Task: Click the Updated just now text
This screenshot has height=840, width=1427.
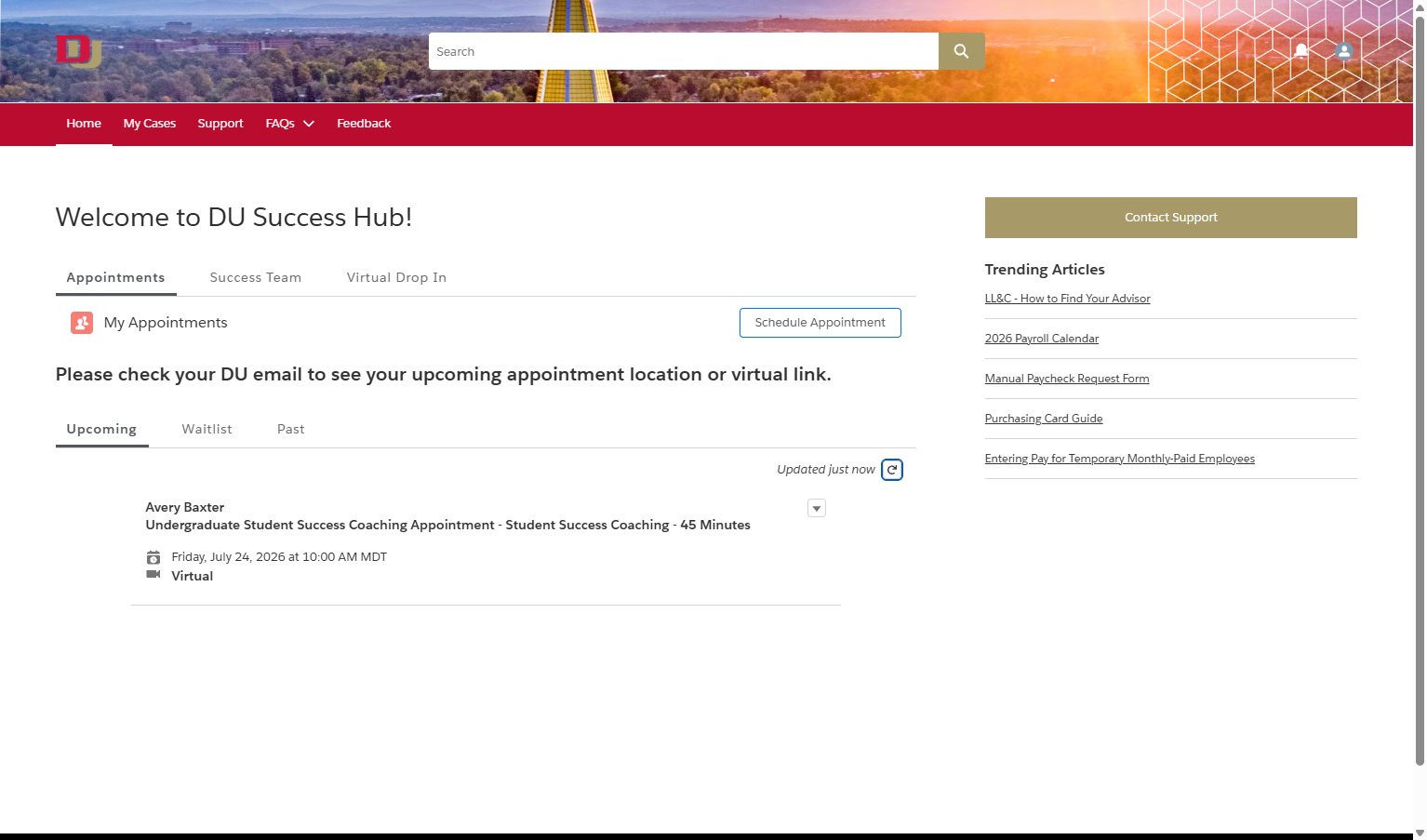Action: (826, 470)
